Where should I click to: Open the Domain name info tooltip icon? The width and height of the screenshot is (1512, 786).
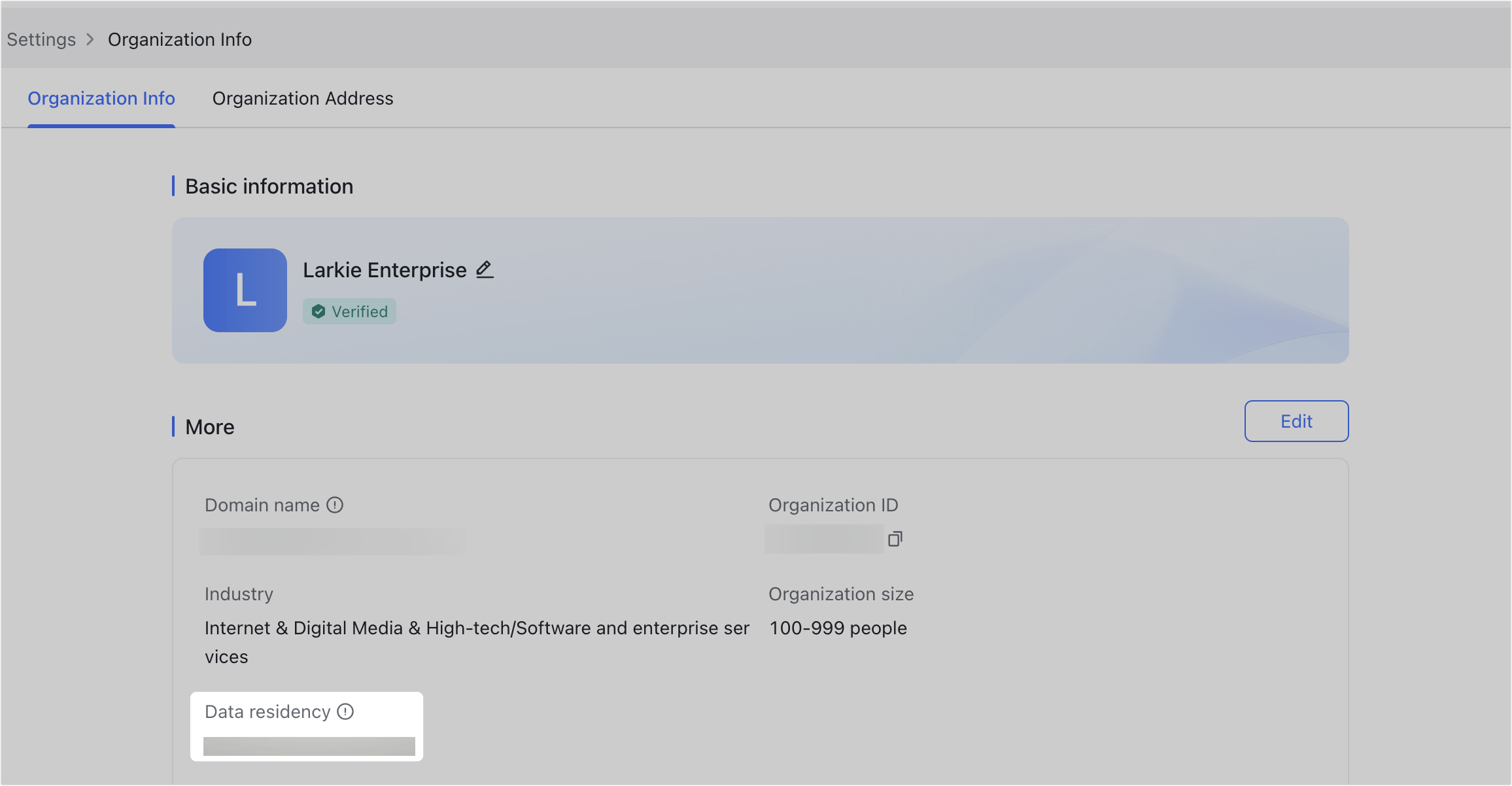click(x=335, y=505)
